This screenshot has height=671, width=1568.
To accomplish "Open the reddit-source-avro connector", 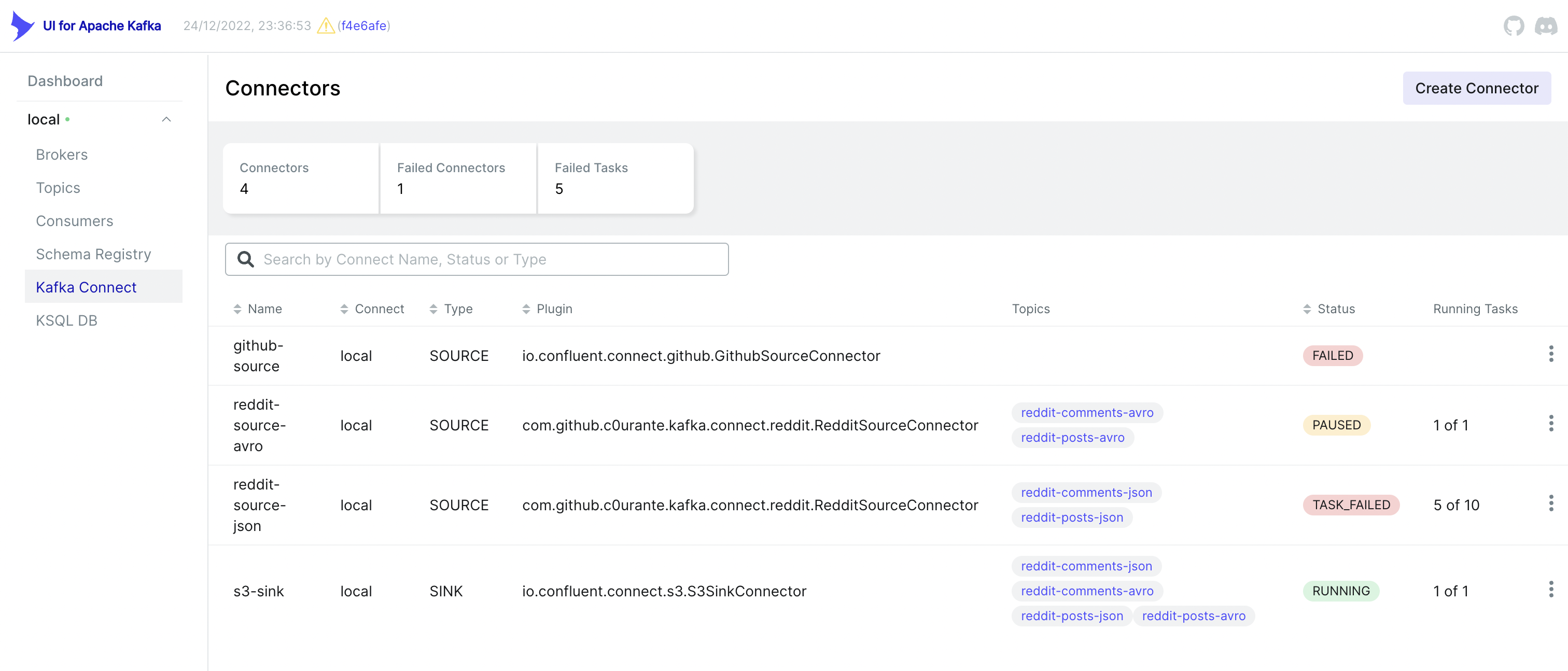I will [x=259, y=425].
